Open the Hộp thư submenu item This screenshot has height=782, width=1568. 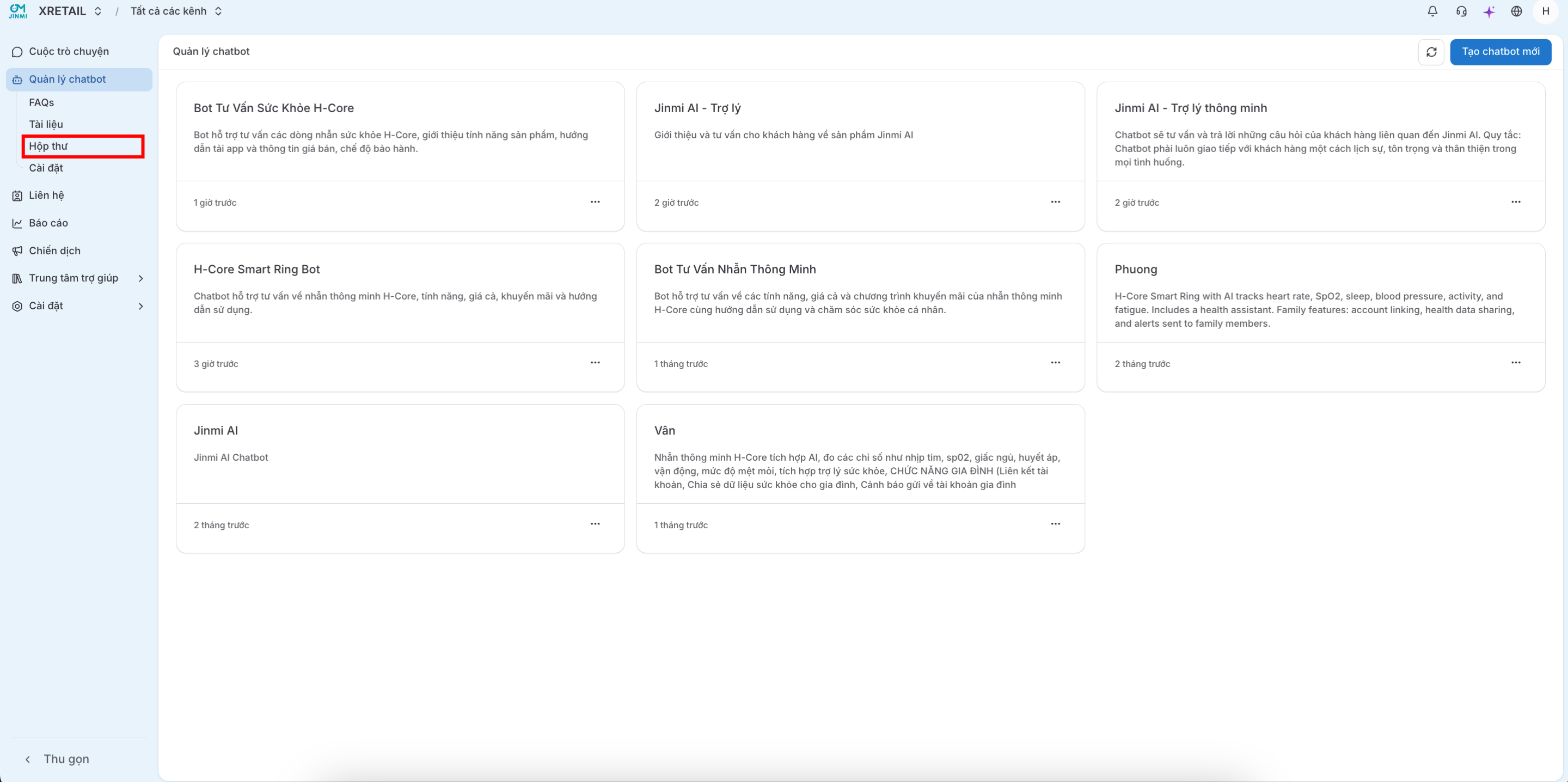(x=48, y=146)
